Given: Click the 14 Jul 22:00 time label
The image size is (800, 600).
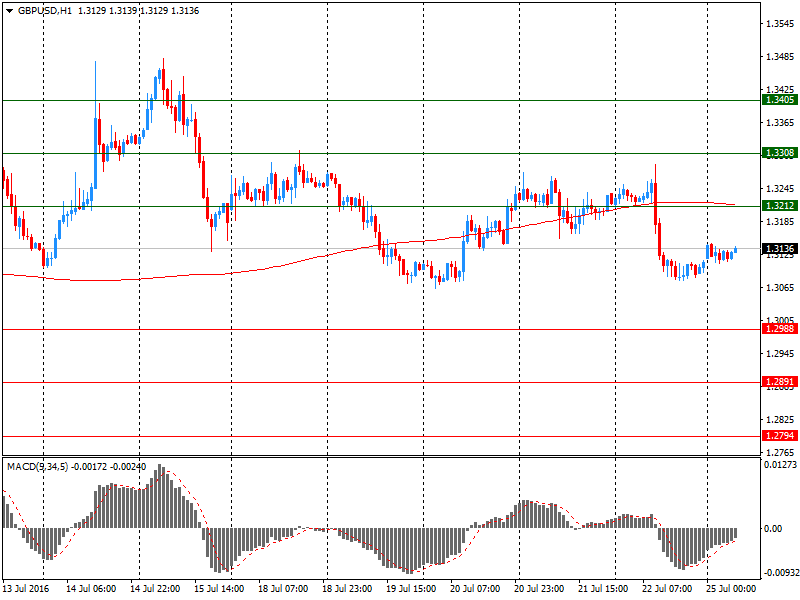Looking at the screenshot, I should click(x=155, y=588).
